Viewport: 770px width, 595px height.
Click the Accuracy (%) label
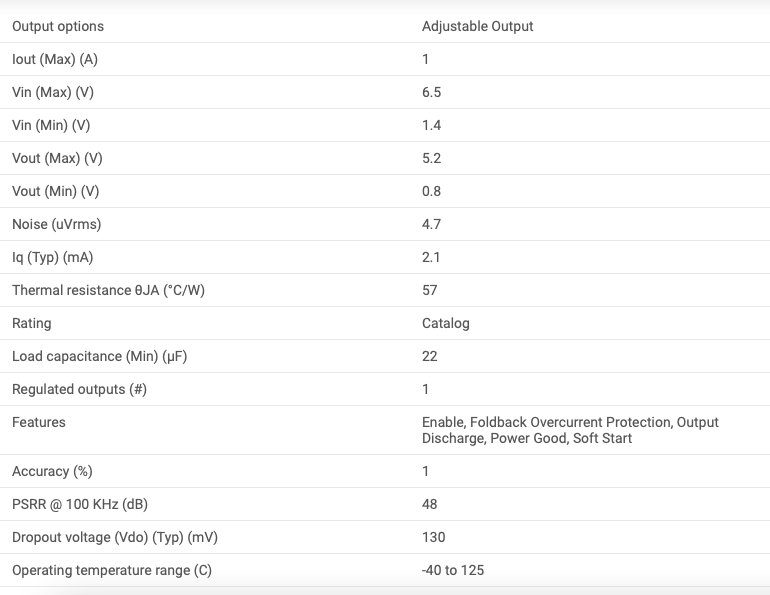tap(52, 471)
